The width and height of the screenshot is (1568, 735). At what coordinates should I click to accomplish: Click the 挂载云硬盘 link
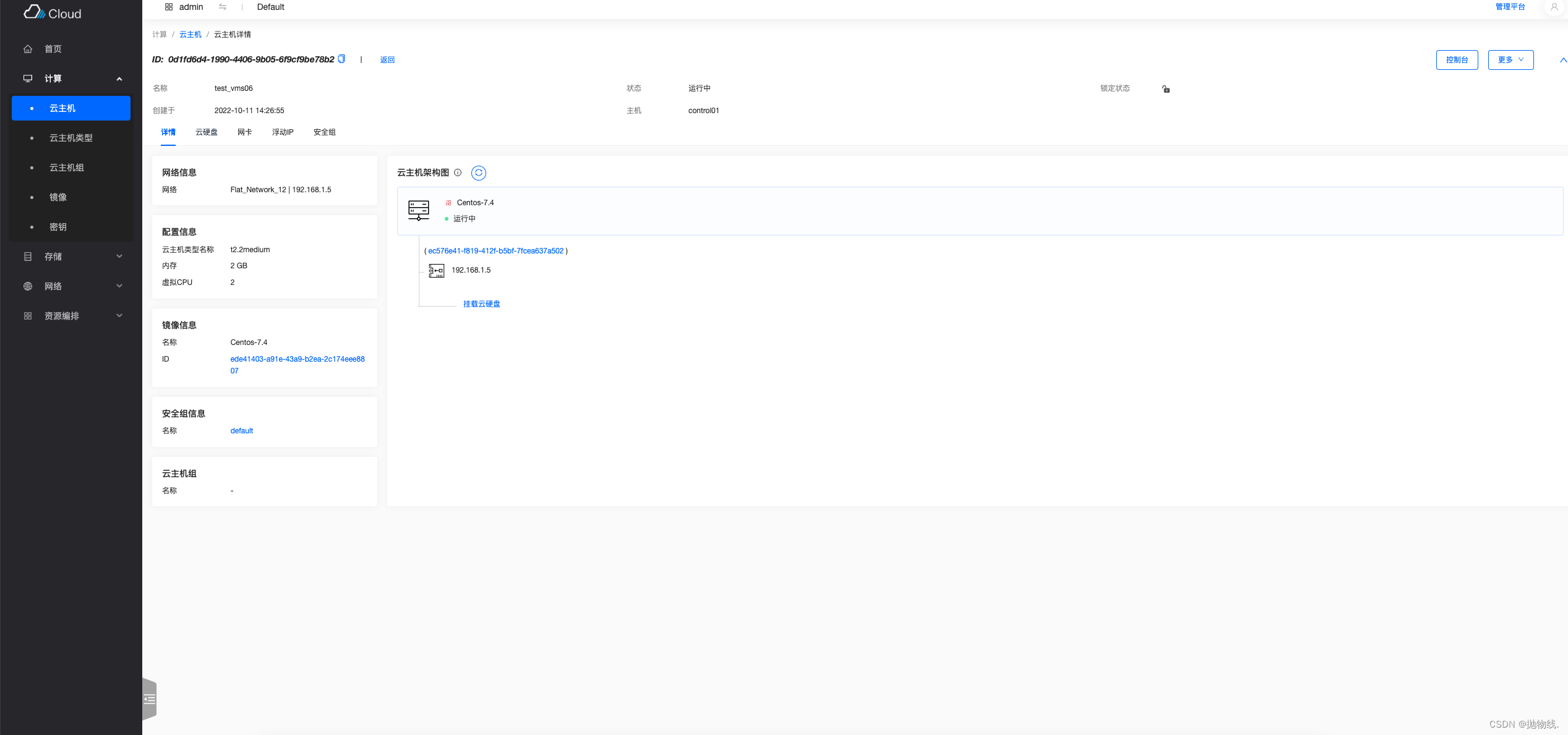coord(481,304)
